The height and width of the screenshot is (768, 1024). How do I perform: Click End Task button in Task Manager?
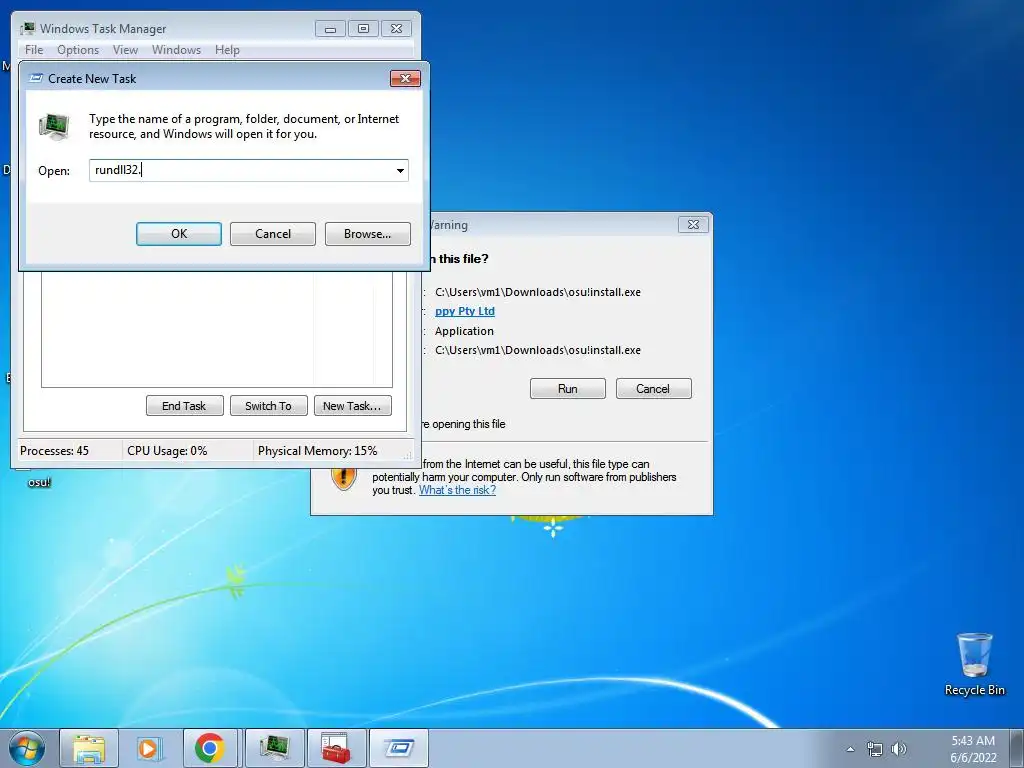[184, 406]
